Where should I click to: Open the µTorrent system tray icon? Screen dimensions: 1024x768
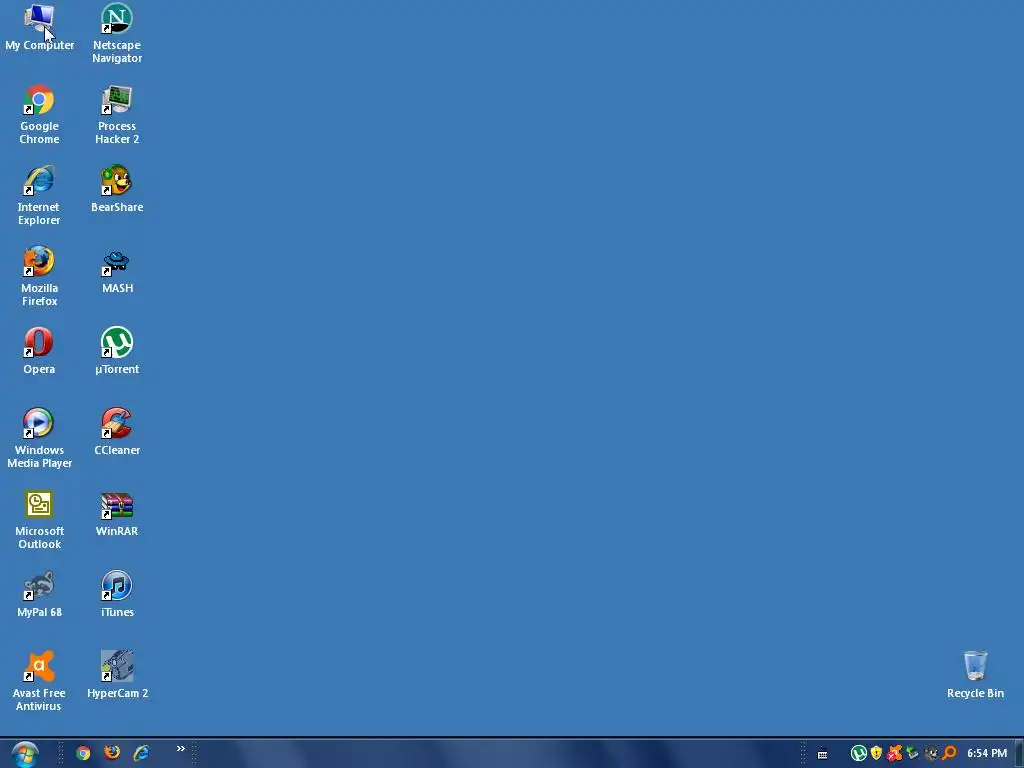tap(859, 753)
